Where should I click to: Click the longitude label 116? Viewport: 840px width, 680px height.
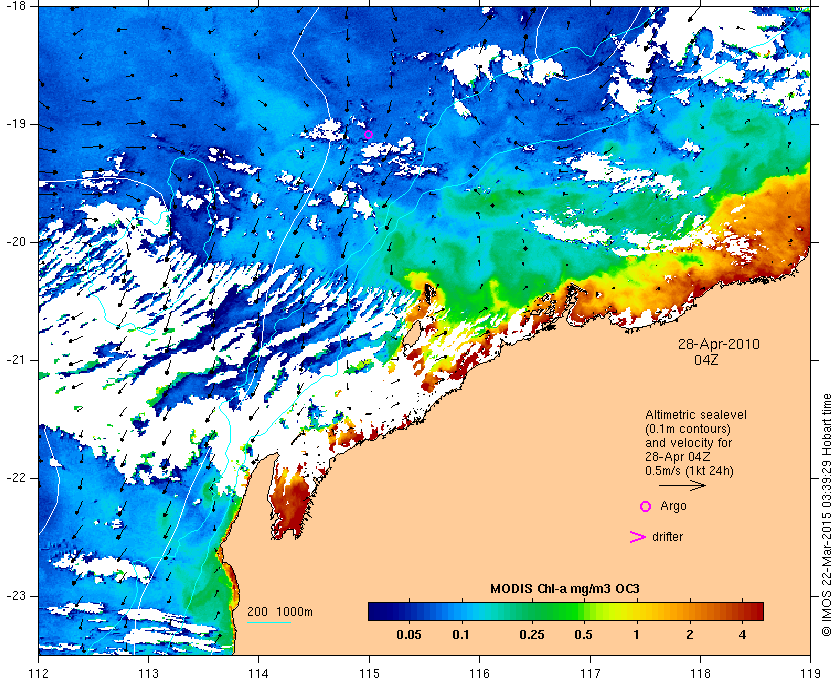tap(479, 673)
